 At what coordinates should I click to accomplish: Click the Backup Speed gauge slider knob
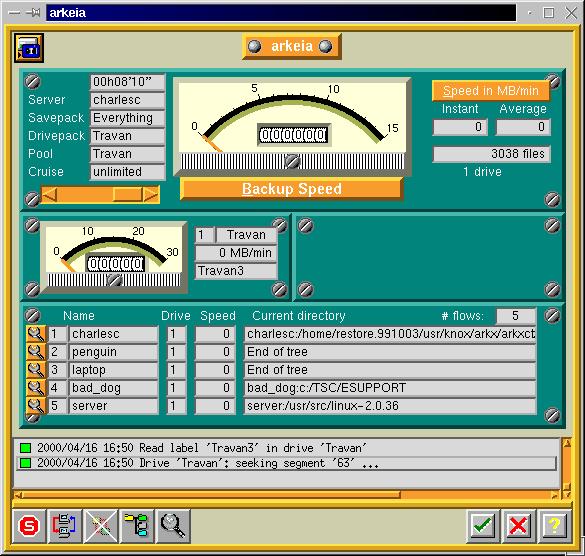(292, 162)
